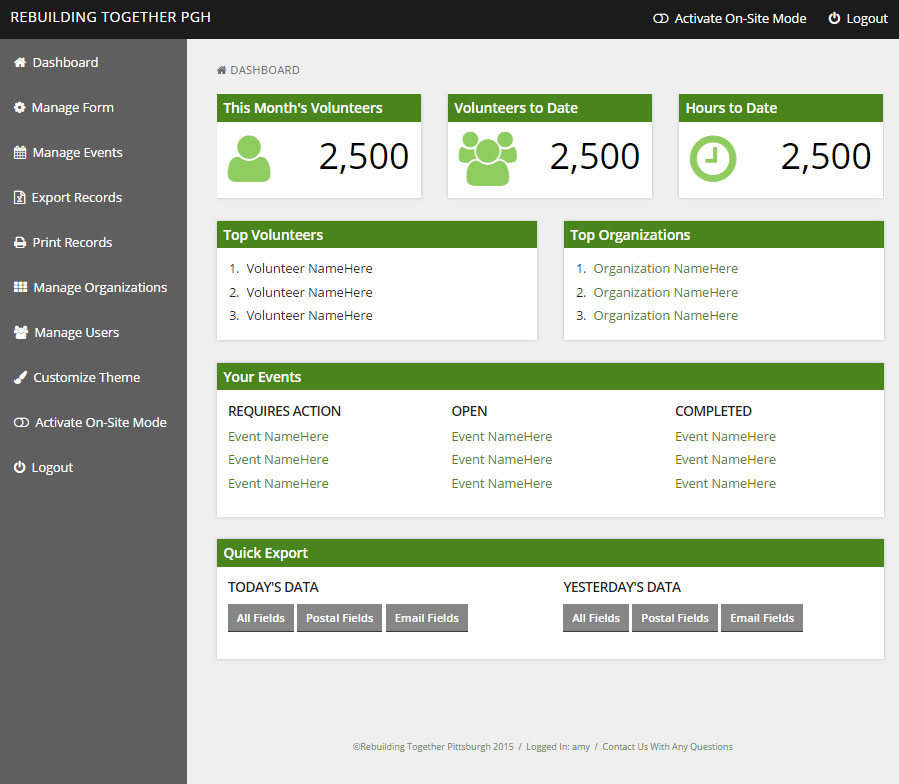
Task: Click the Export Records spreadsheet file icon
Action: point(19,197)
